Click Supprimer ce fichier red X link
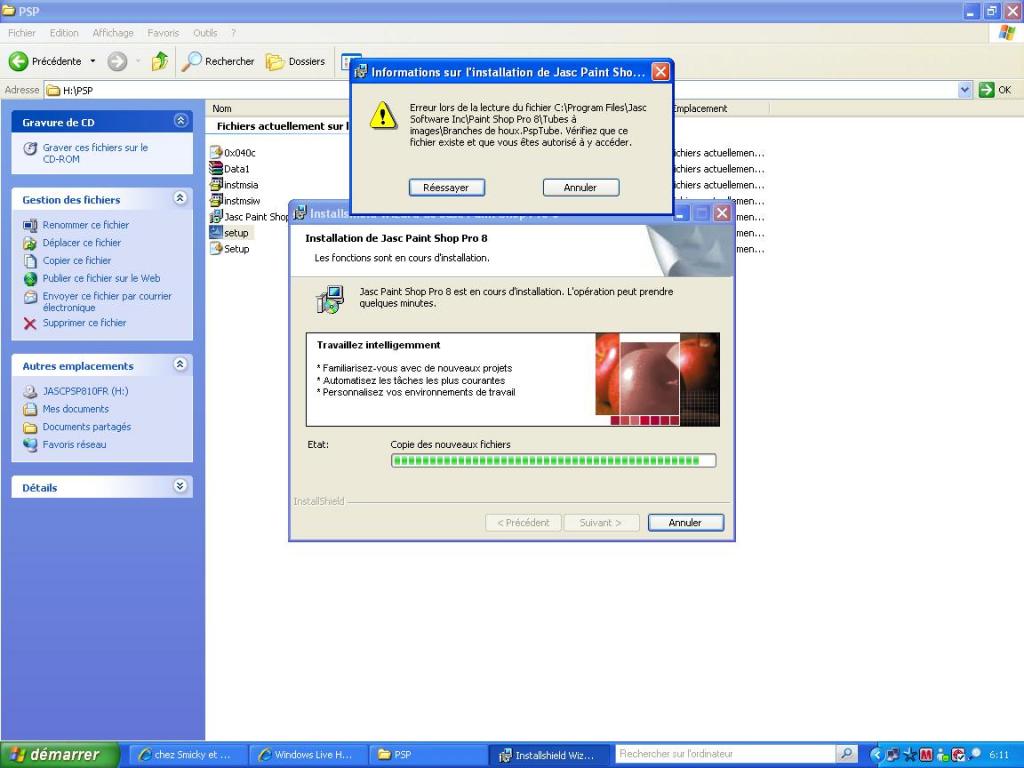1024x768 pixels. [84, 323]
